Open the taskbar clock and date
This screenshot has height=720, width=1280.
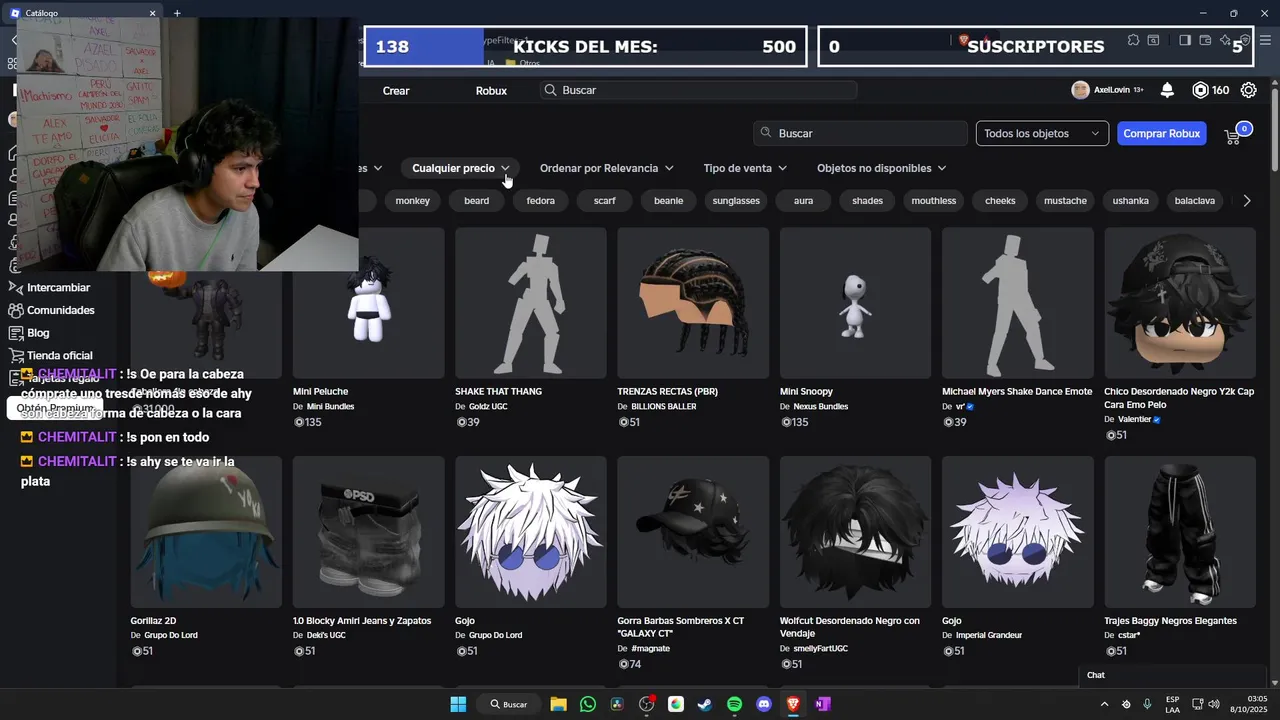[1250, 704]
